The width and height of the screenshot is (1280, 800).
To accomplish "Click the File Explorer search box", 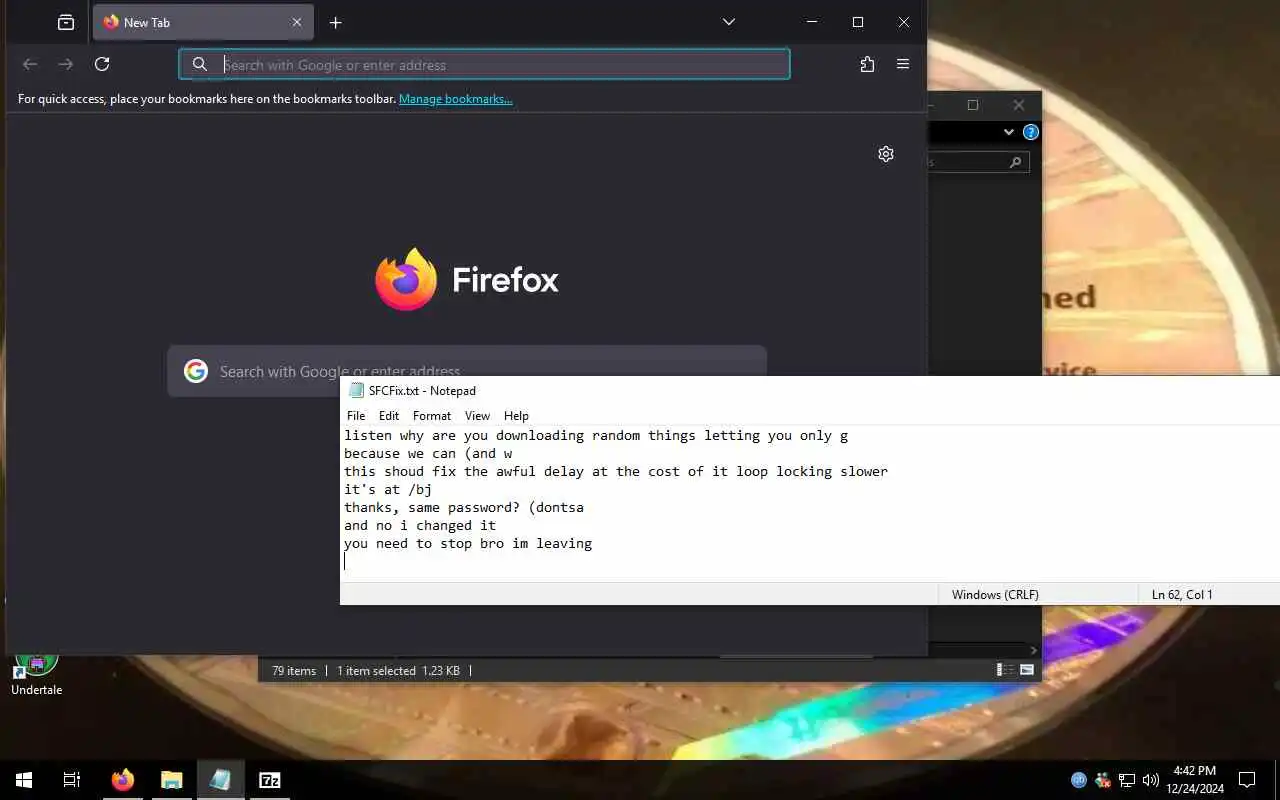I will click(x=978, y=161).
